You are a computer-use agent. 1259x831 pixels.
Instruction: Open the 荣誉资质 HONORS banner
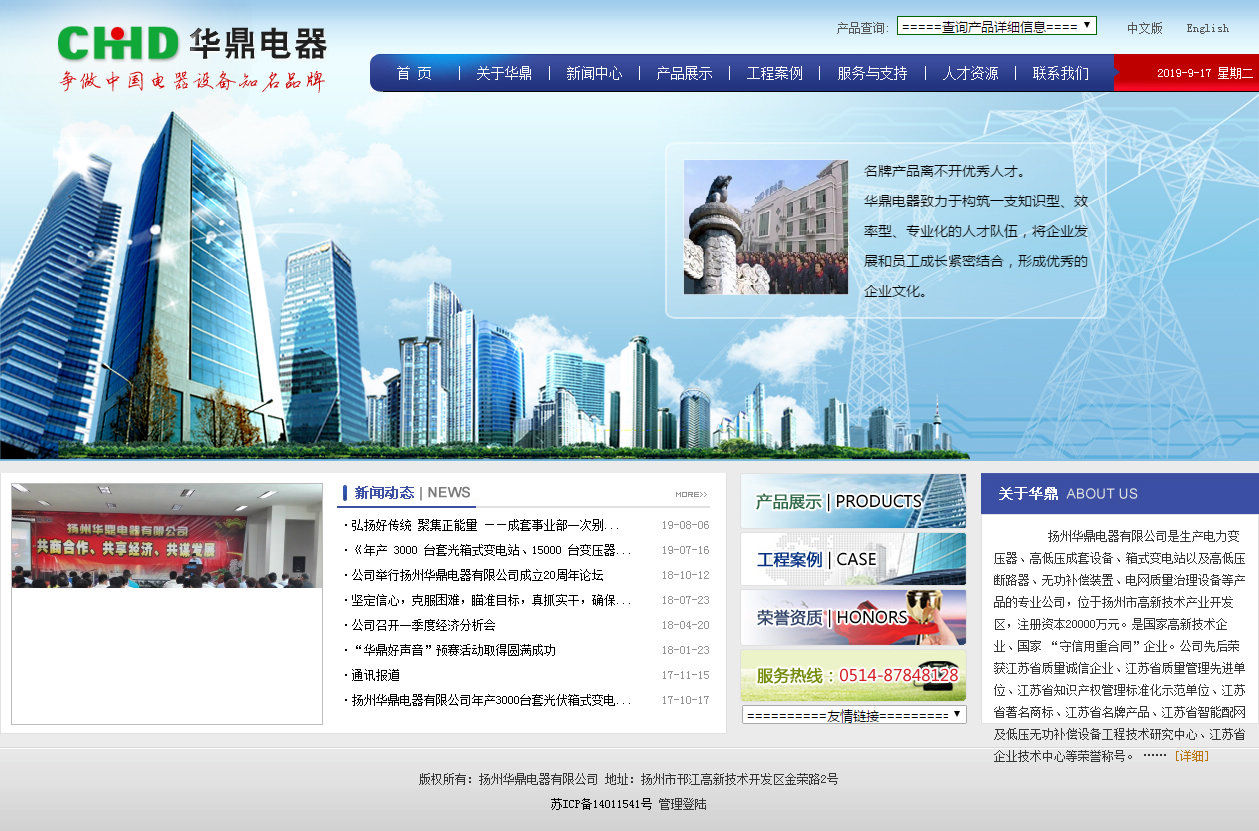[853, 617]
